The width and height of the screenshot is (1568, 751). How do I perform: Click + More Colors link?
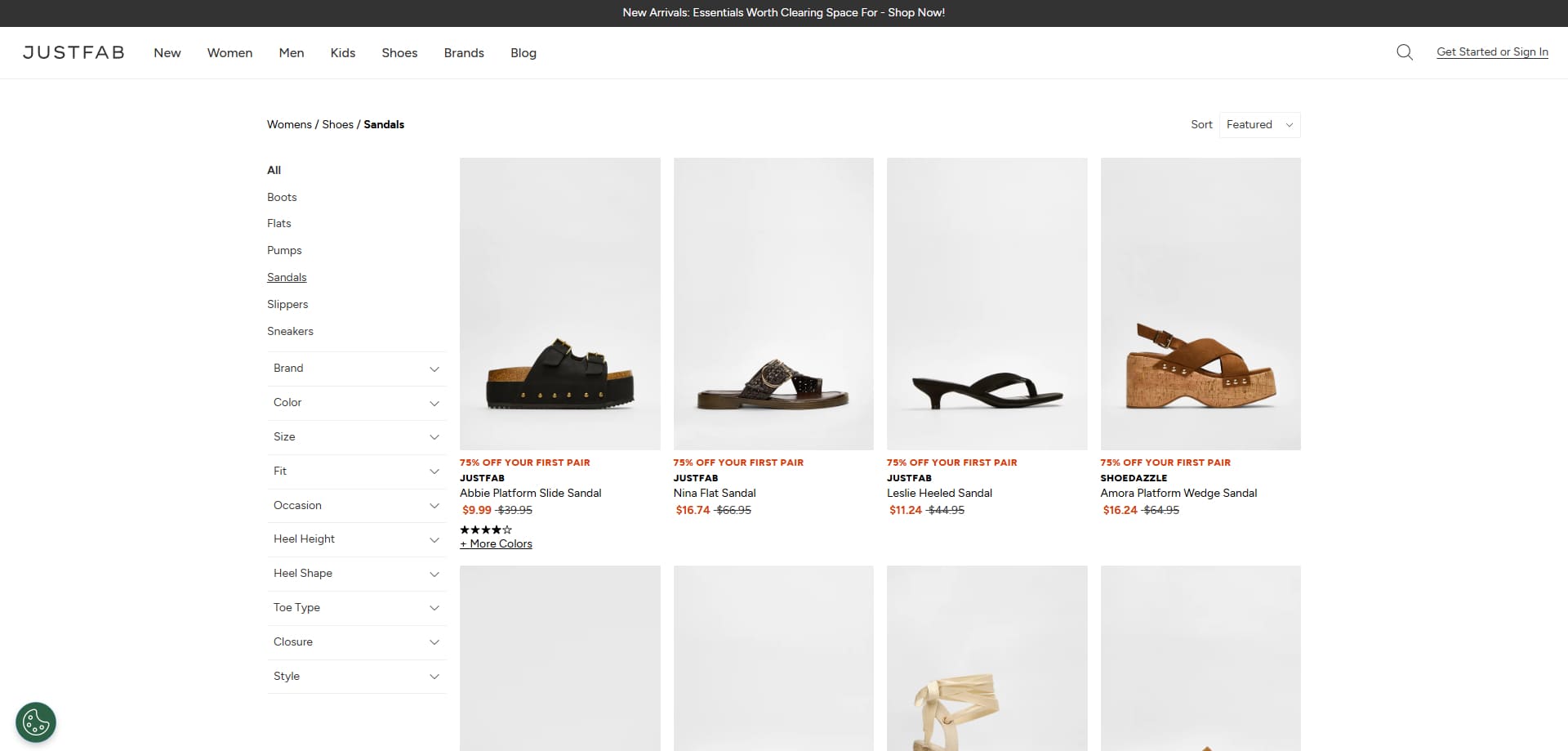coord(496,543)
